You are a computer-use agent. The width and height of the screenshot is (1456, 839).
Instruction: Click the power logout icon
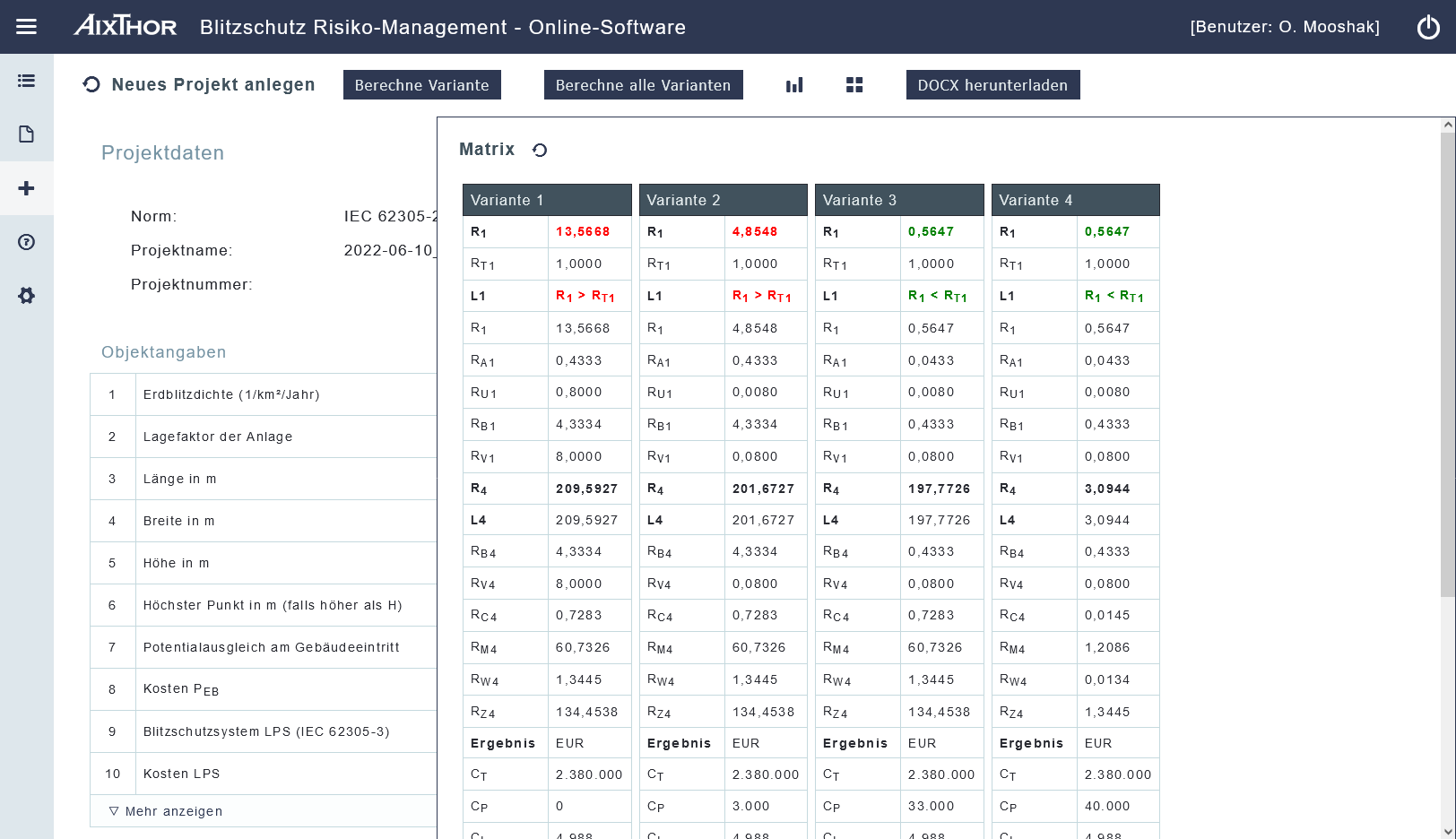point(1428,27)
